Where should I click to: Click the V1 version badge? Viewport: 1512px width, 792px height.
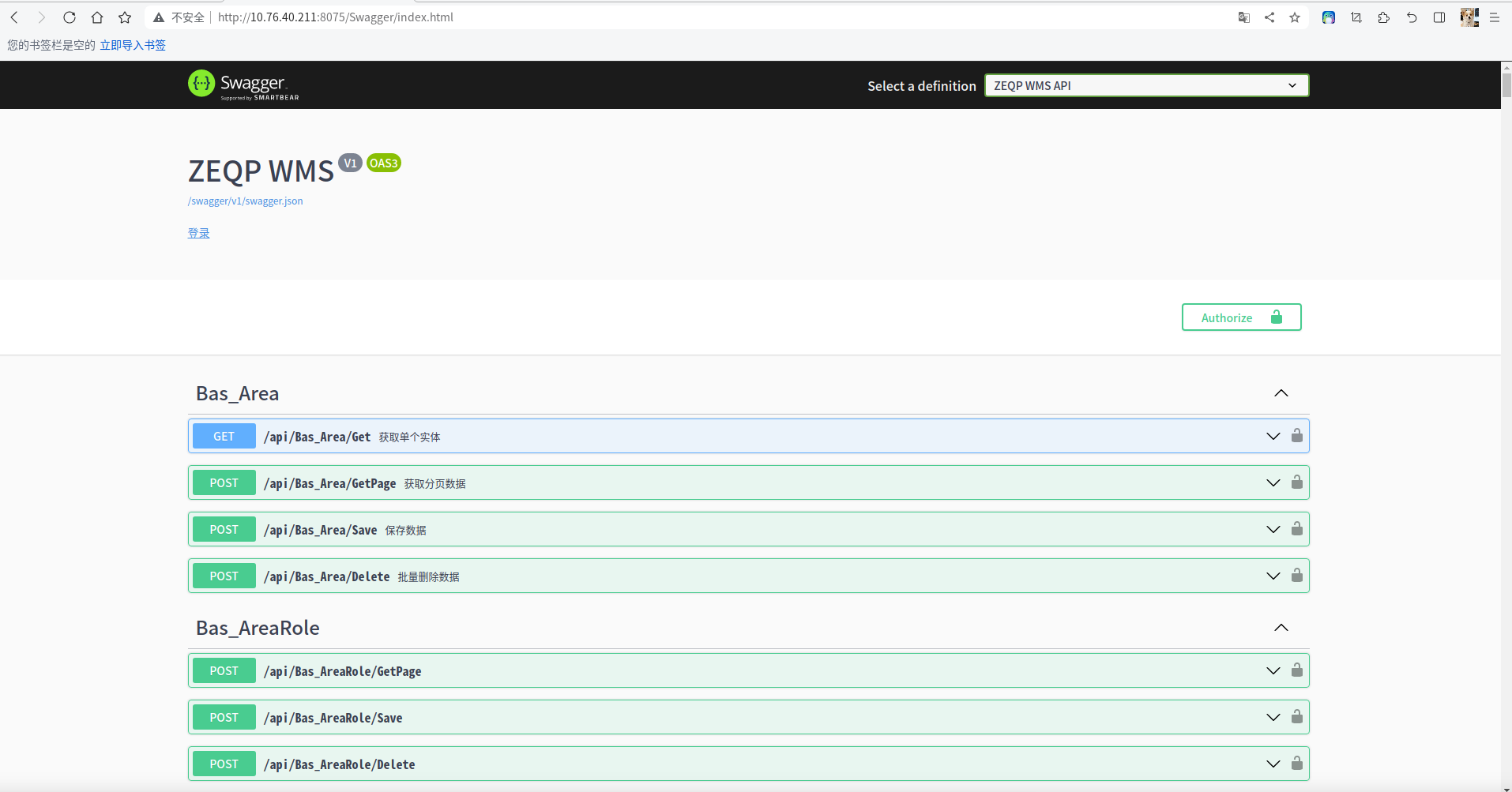click(350, 163)
